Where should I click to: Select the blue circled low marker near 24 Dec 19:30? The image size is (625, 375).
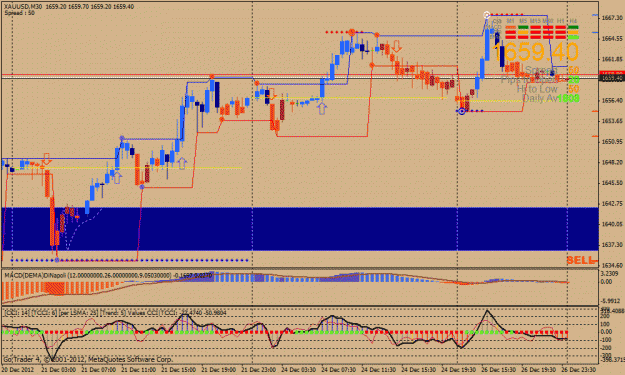(462, 112)
